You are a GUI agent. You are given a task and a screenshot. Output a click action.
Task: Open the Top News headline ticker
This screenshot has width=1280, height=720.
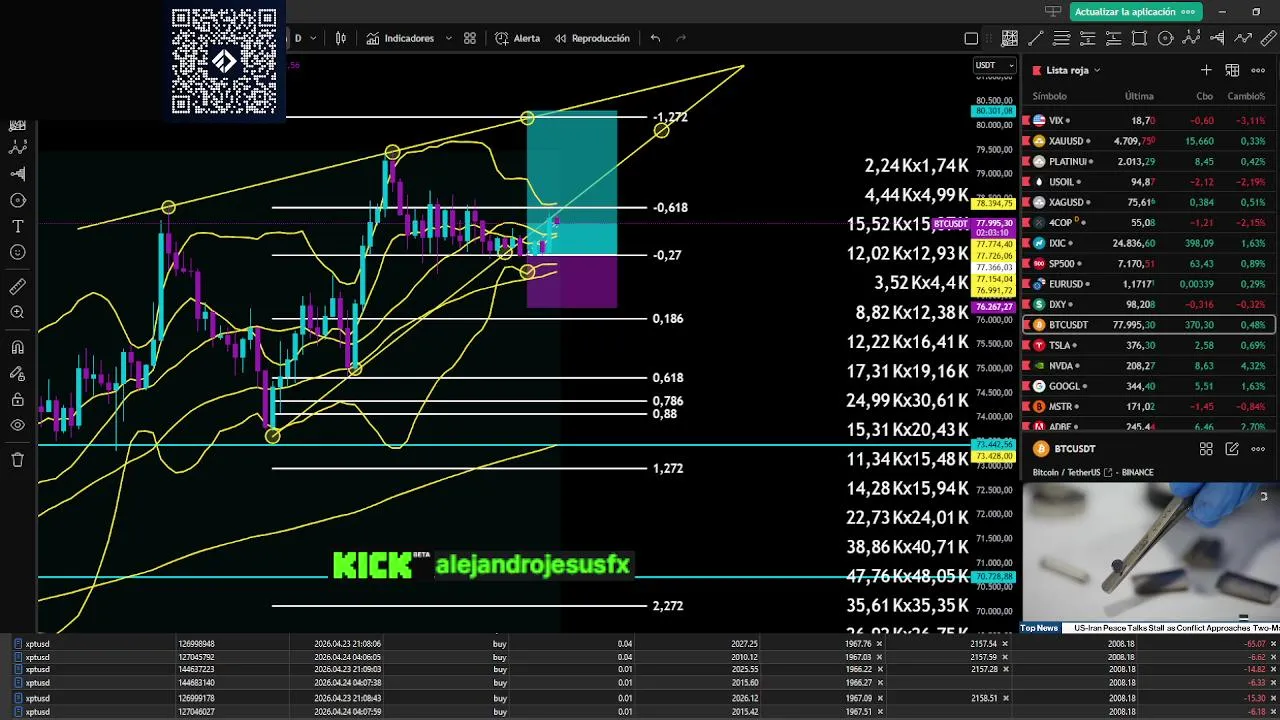1149,628
